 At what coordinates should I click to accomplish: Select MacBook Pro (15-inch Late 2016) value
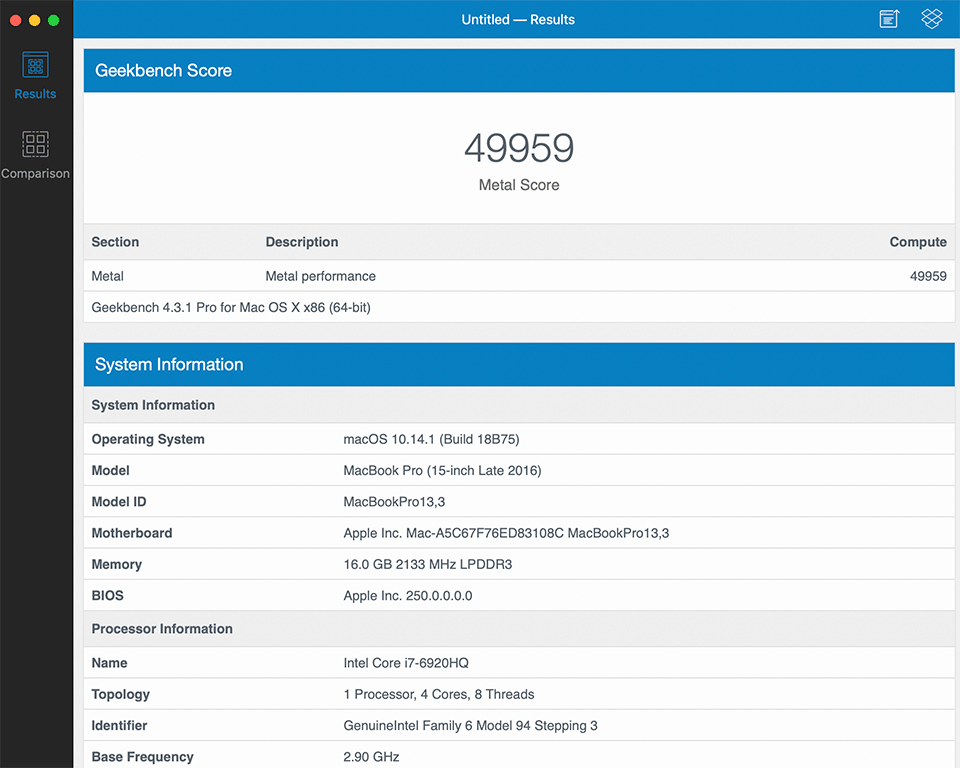tap(443, 470)
